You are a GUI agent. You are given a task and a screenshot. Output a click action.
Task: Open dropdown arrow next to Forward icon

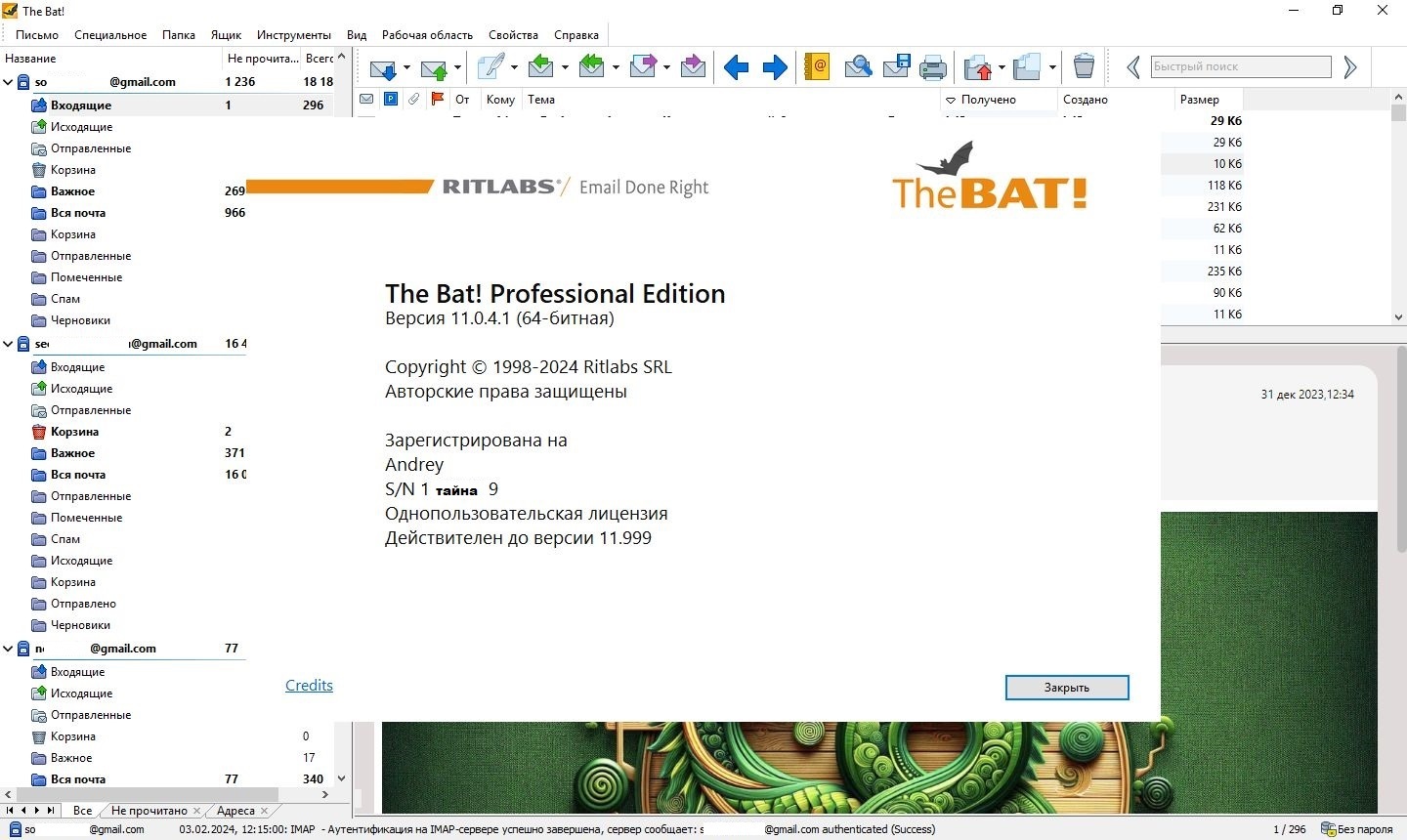coord(666,67)
